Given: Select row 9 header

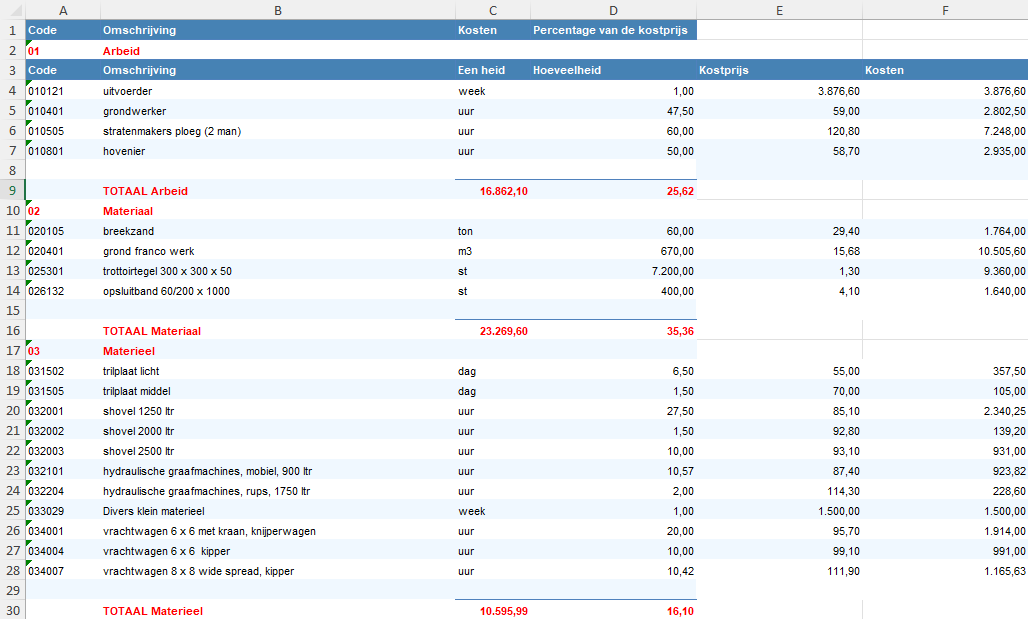Looking at the screenshot, I should [12, 191].
